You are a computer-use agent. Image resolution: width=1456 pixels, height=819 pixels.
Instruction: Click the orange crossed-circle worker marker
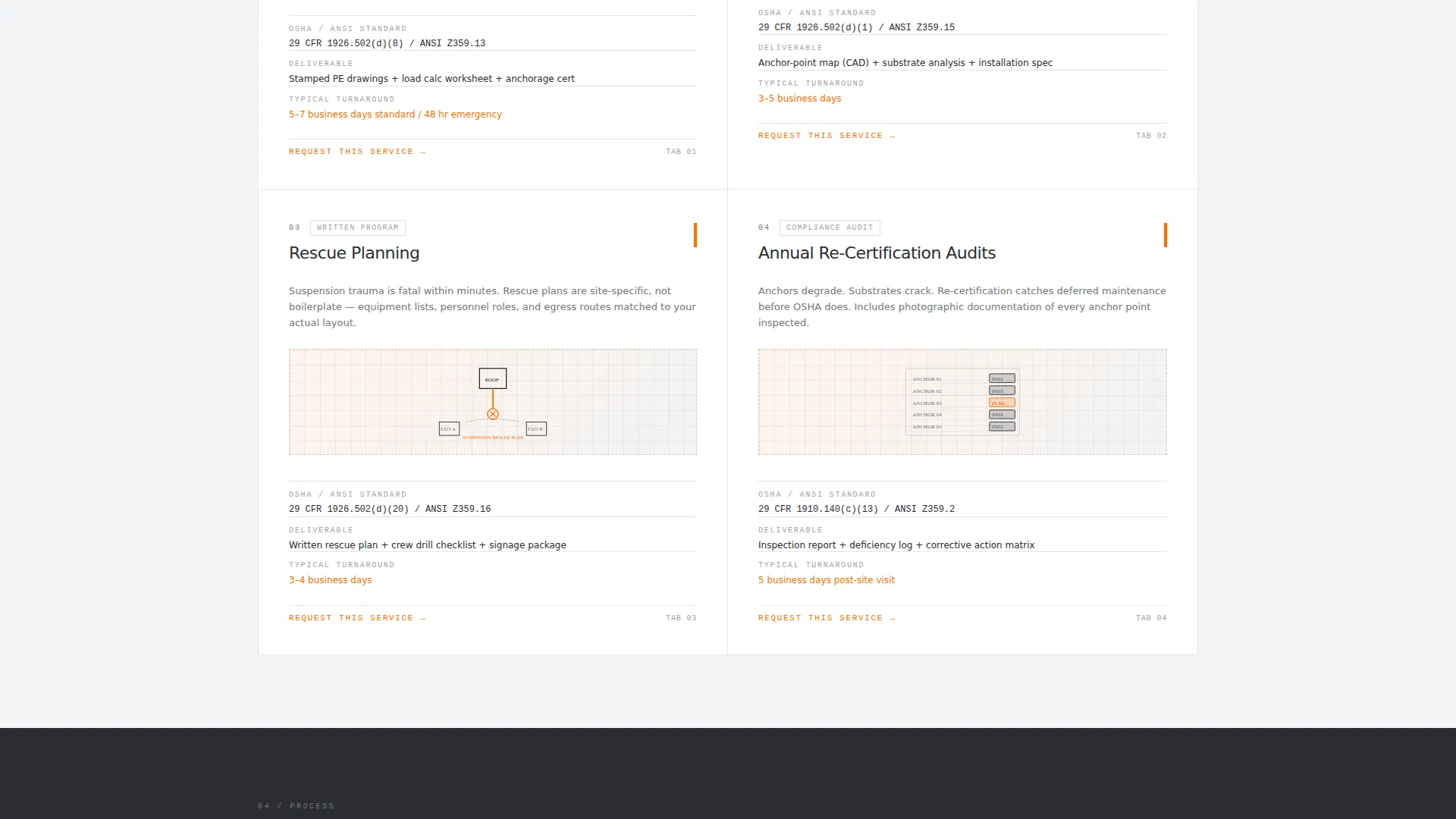(493, 414)
